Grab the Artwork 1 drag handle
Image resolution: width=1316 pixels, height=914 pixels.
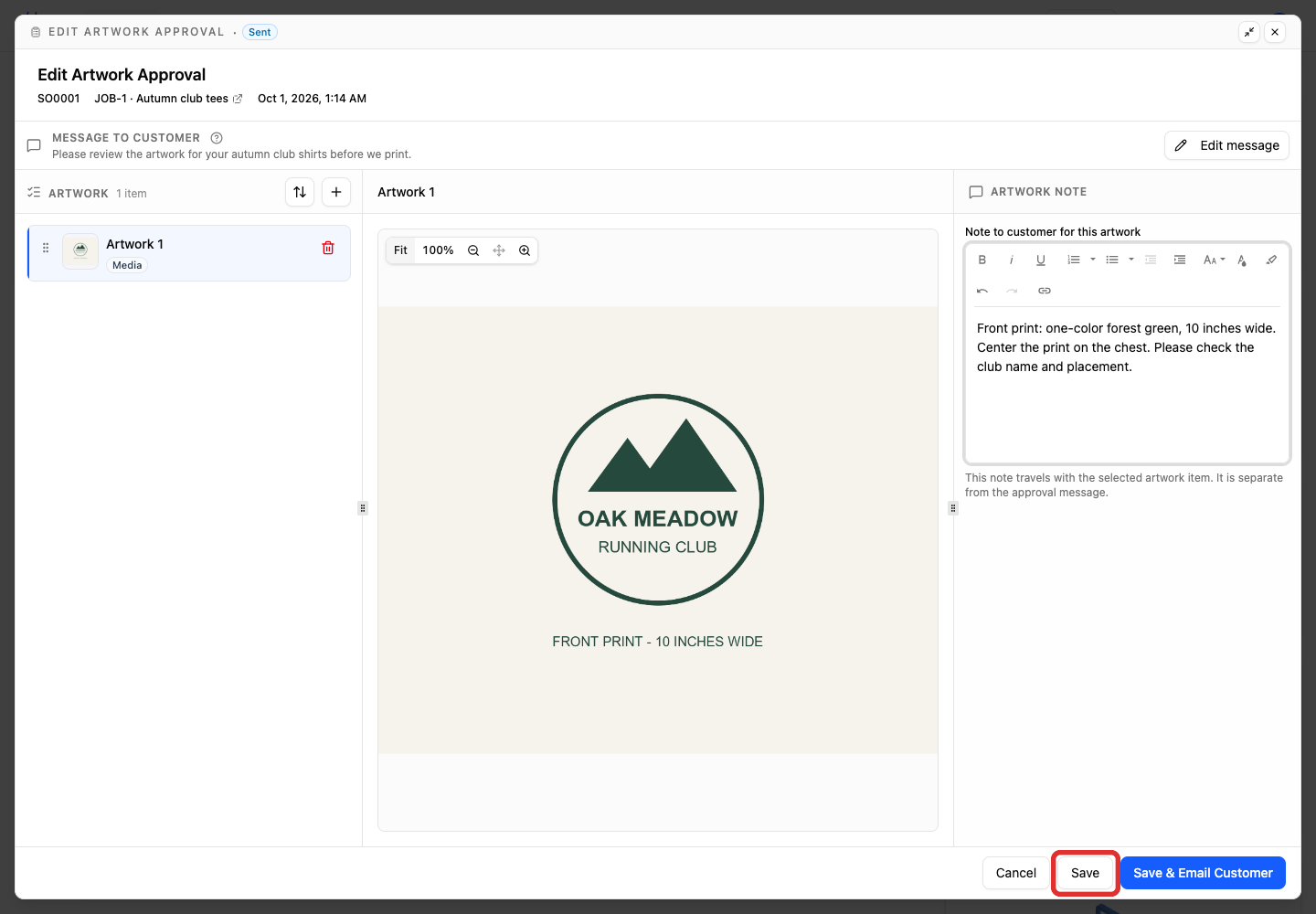(x=46, y=248)
